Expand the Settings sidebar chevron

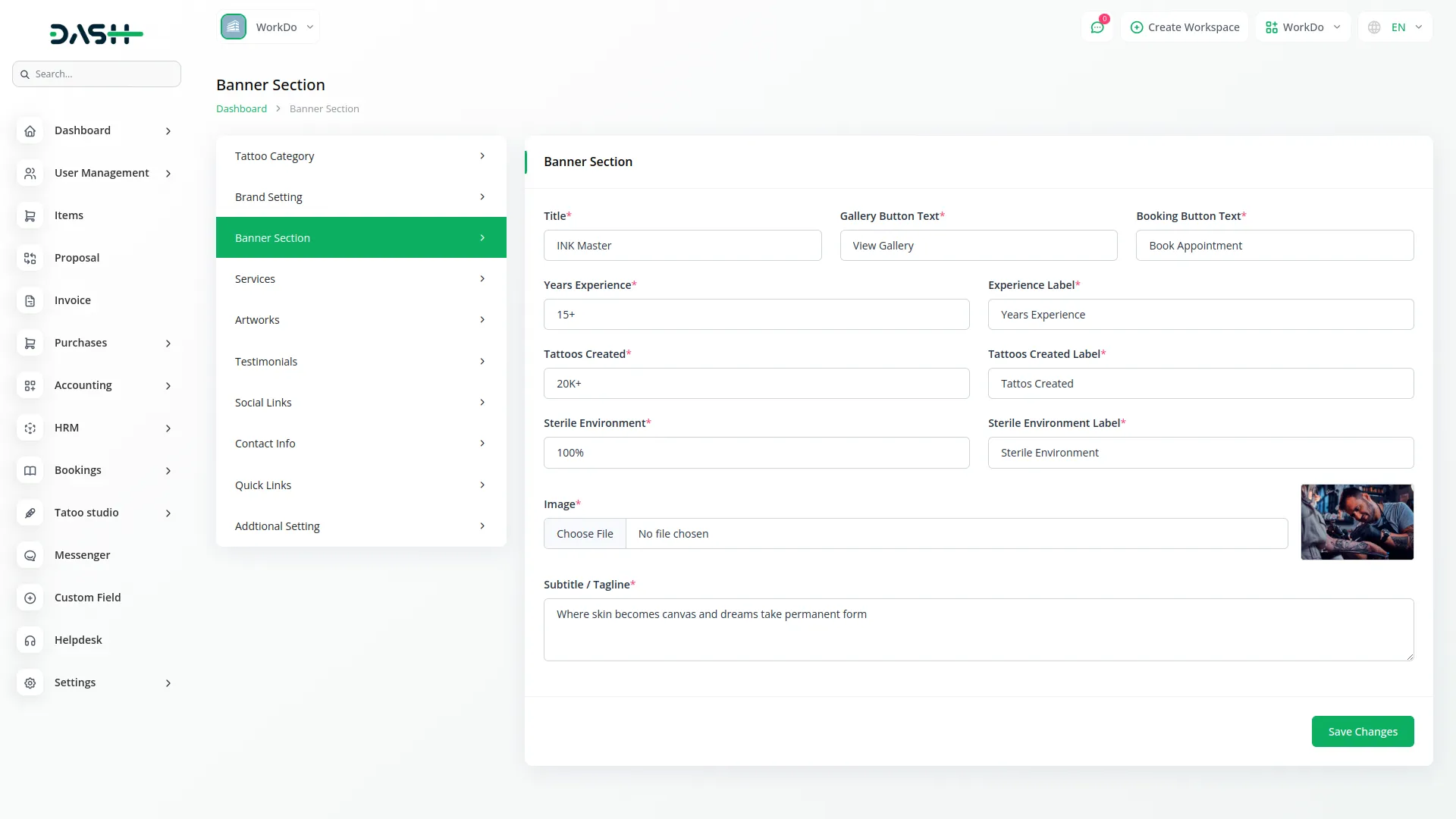(x=168, y=683)
